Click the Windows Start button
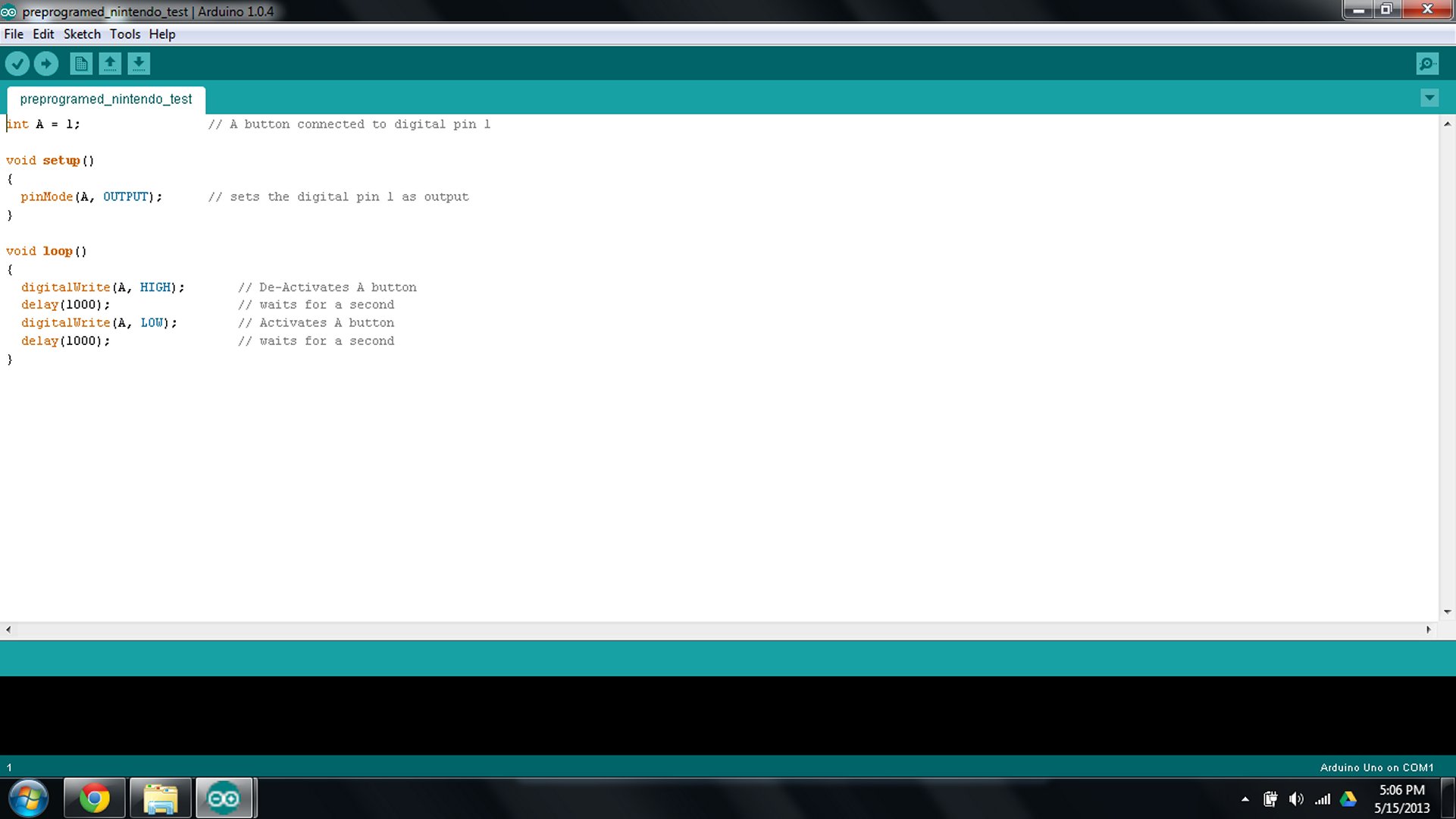This screenshot has width=1456, height=819. [27, 797]
